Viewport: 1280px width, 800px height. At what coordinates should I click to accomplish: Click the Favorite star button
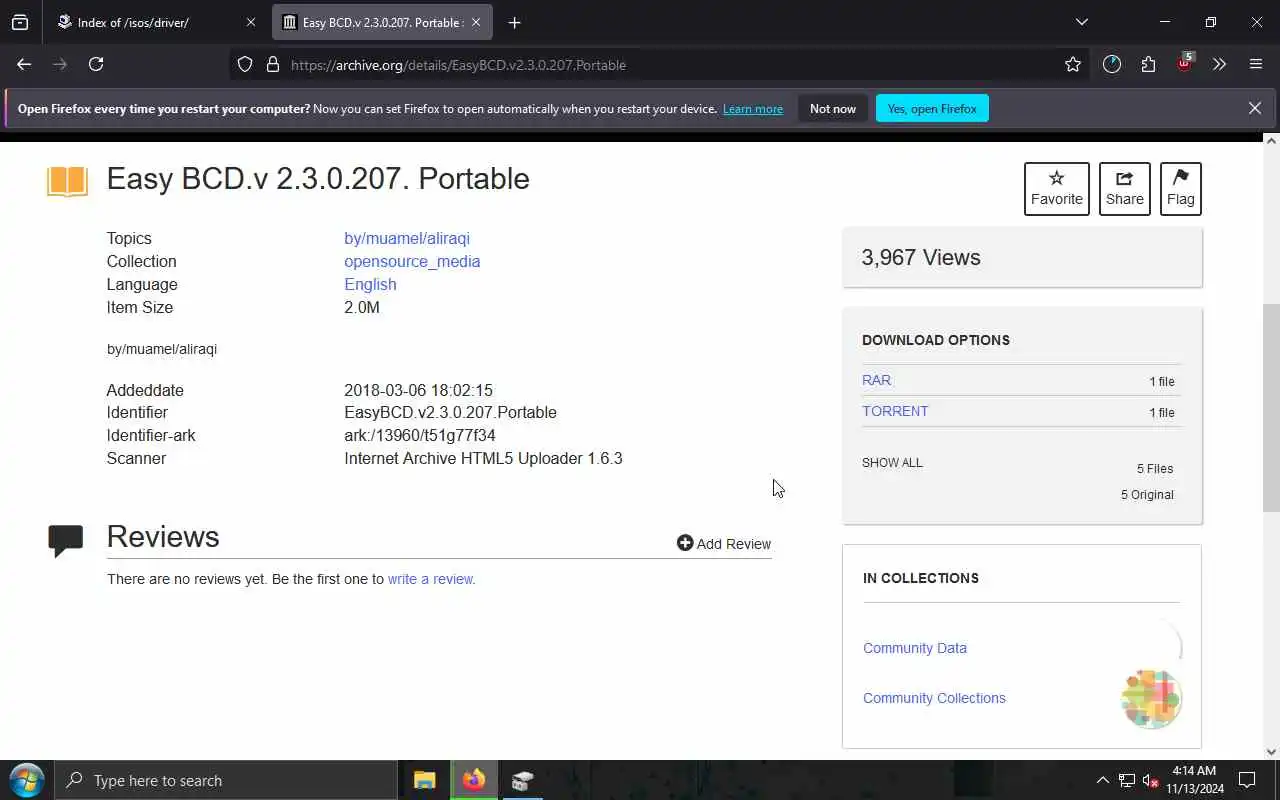tap(1056, 188)
